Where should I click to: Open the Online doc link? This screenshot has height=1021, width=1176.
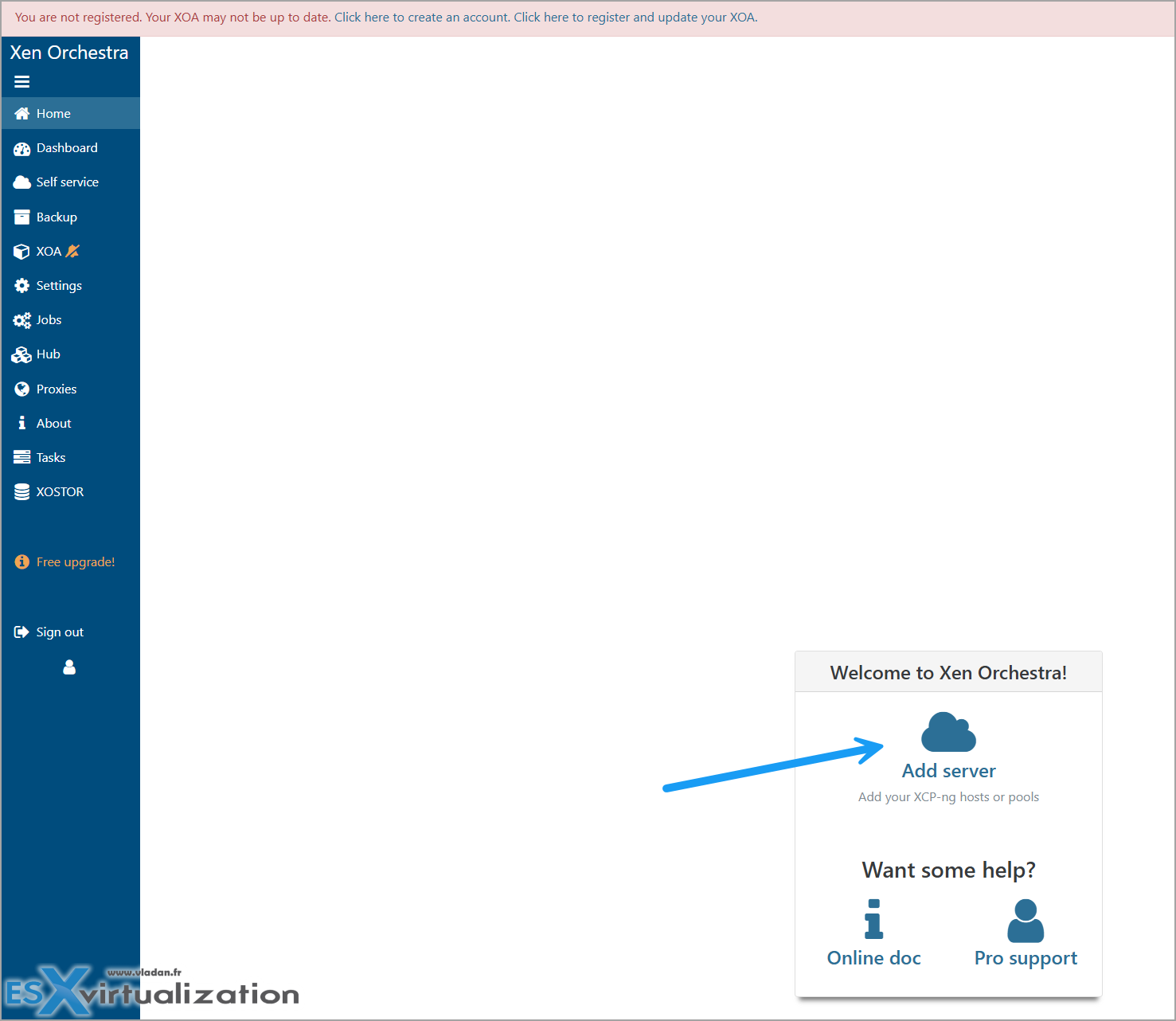click(x=873, y=958)
